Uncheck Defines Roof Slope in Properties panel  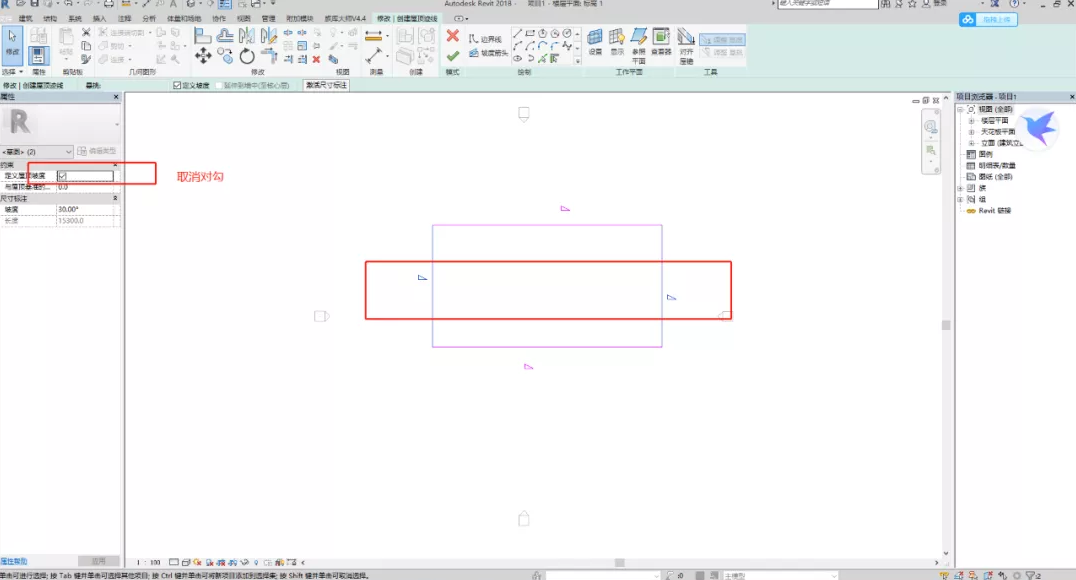click(x=62, y=176)
